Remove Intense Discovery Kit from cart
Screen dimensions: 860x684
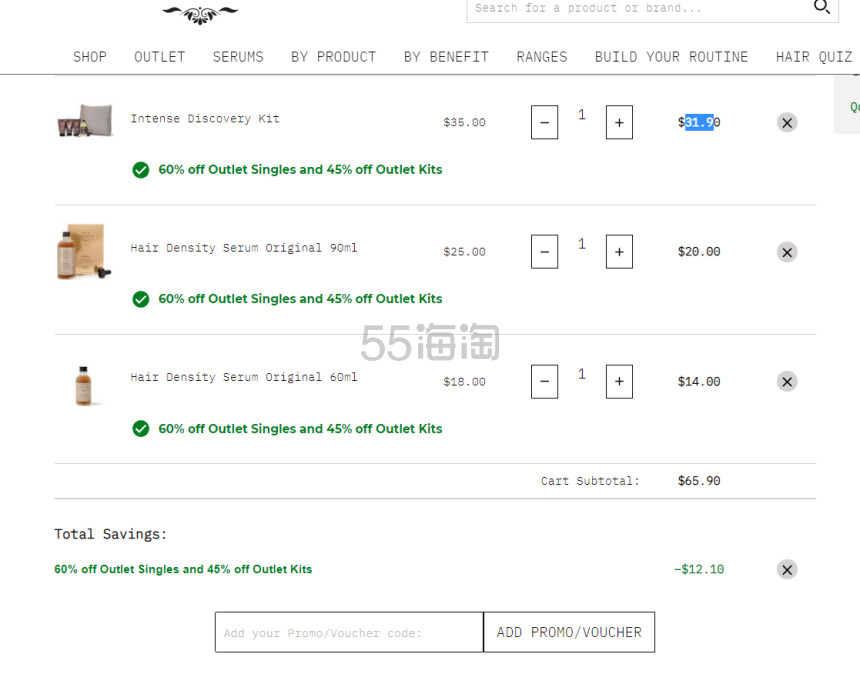click(787, 122)
